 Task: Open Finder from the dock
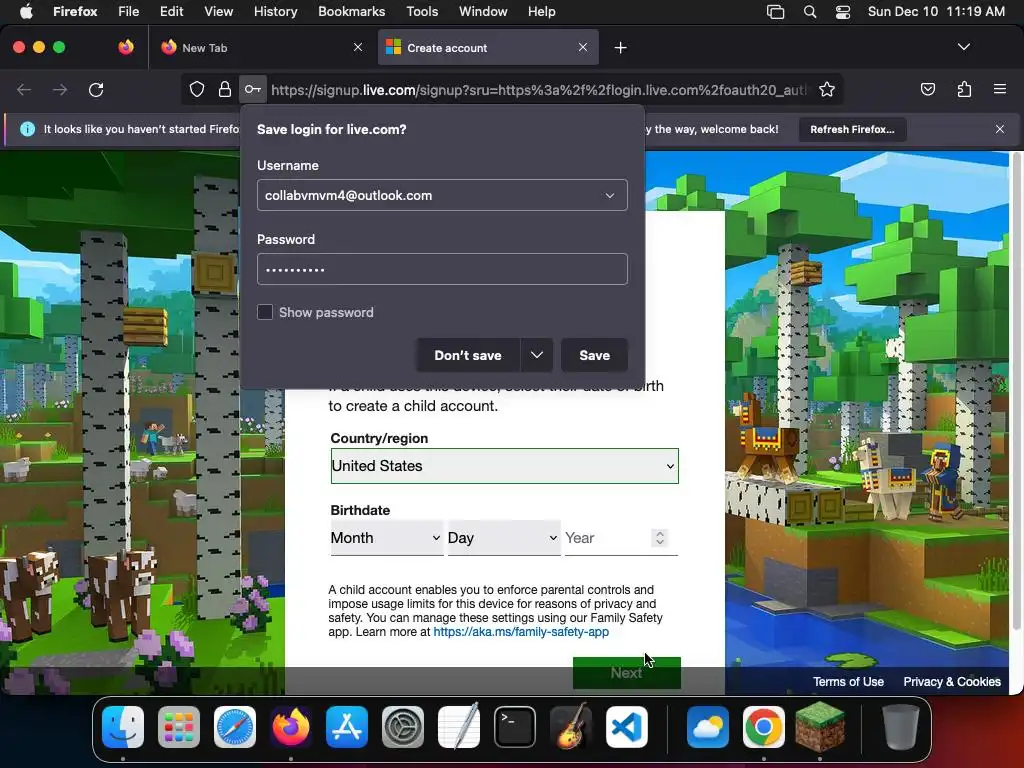tap(123, 727)
